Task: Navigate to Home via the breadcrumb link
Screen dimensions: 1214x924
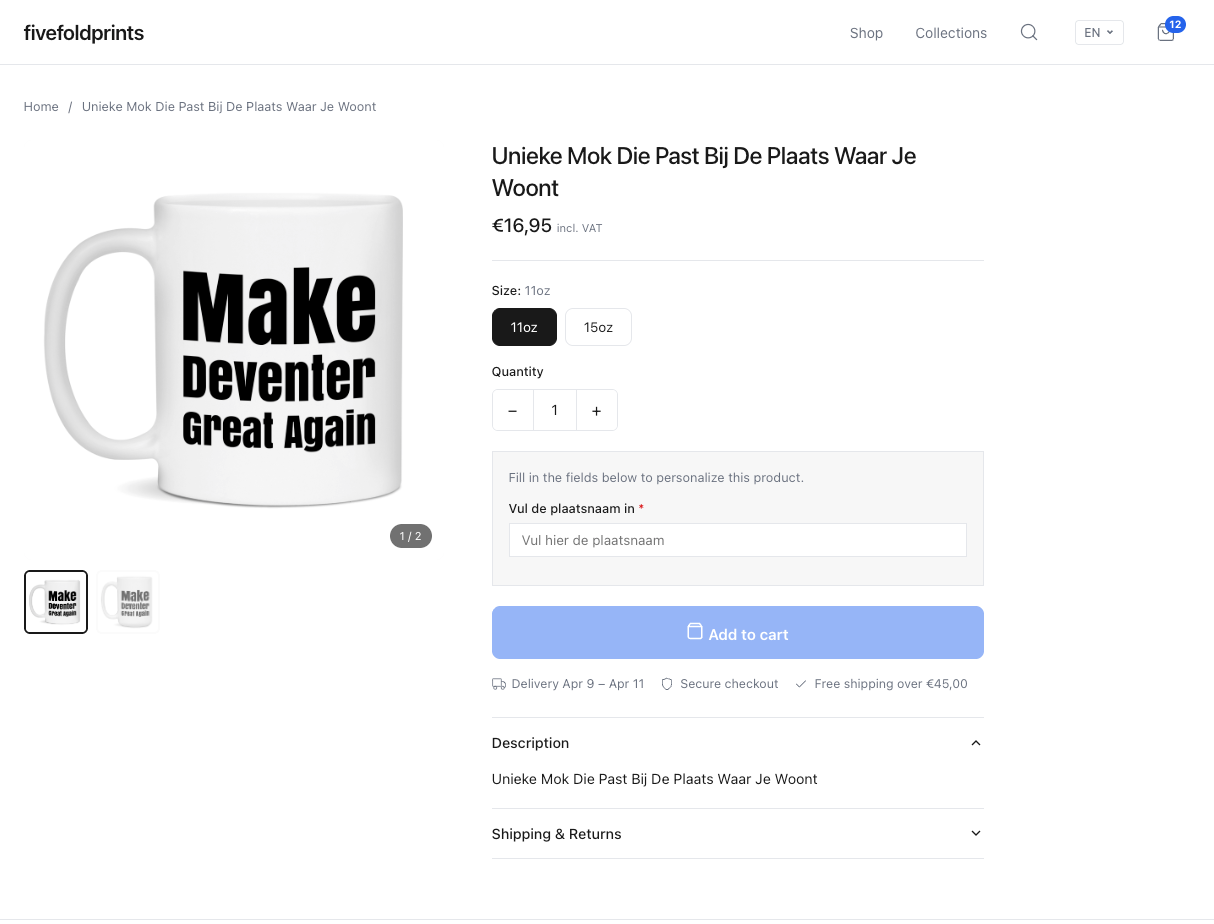Action: 41,106
